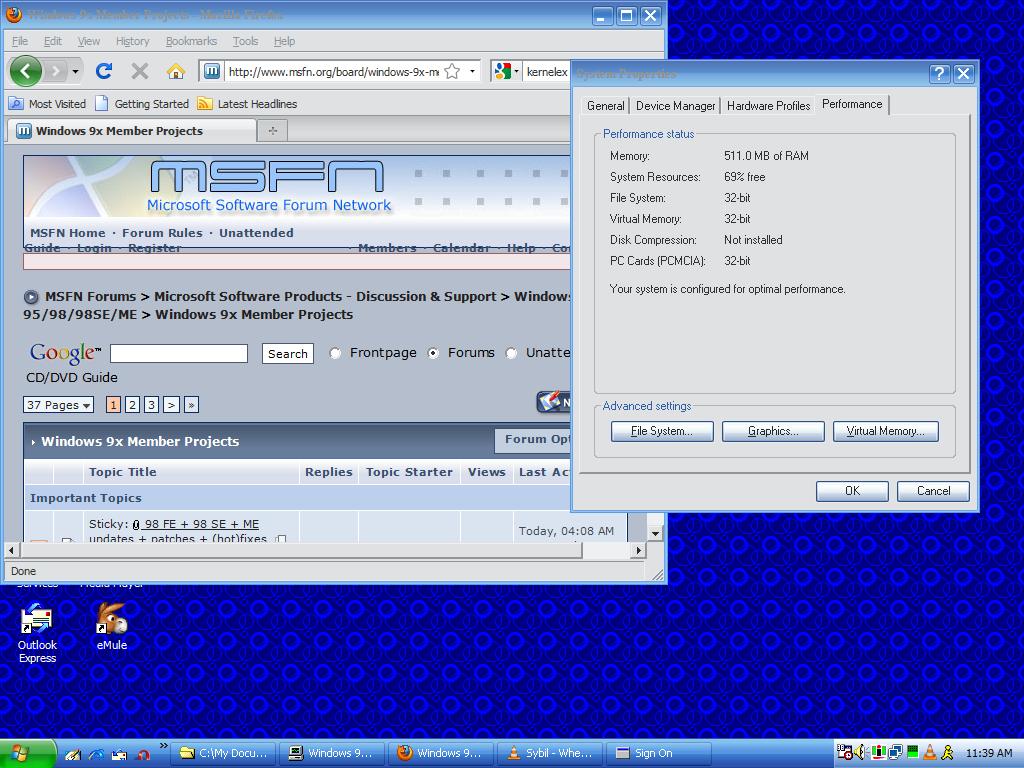This screenshot has height=768, width=1024.
Task: Open the Getting Started bookmark
Action: (142, 104)
